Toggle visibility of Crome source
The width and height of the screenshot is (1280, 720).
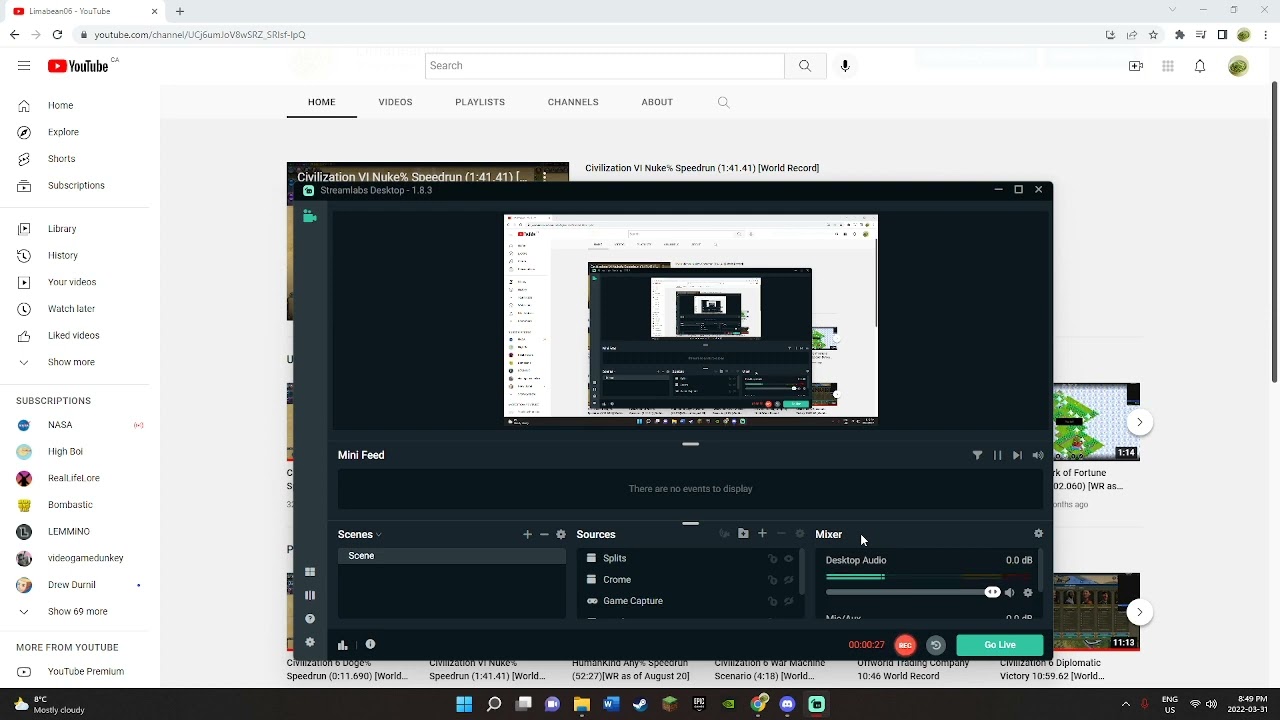tap(789, 580)
